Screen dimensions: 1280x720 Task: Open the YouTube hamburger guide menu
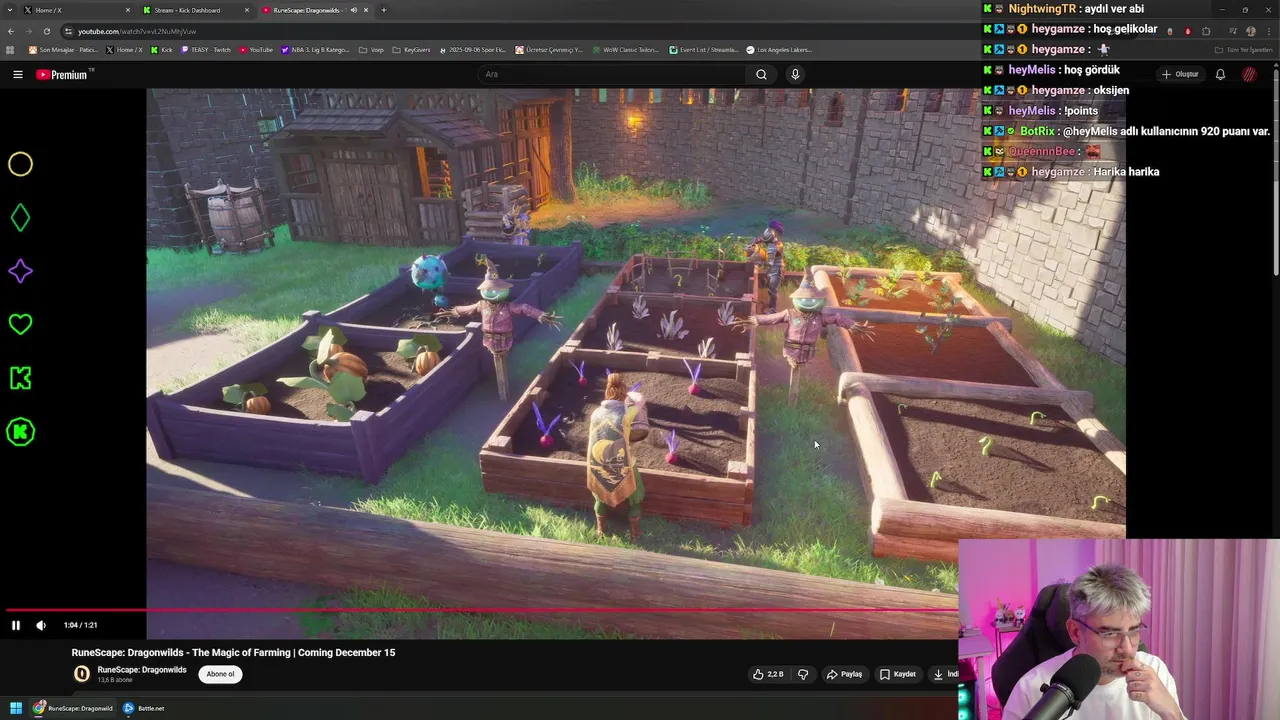coord(17,74)
